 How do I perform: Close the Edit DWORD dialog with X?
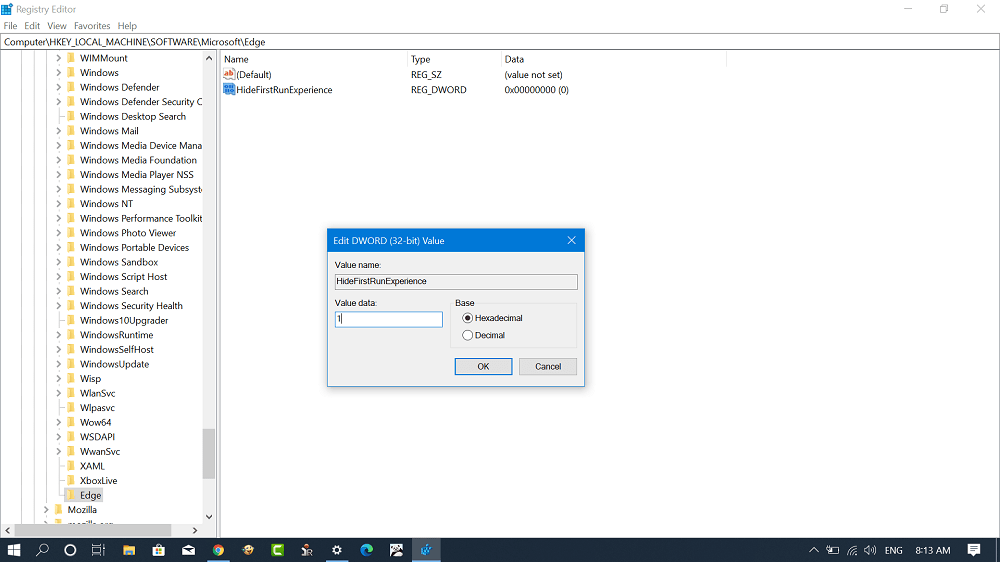tap(571, 240)
